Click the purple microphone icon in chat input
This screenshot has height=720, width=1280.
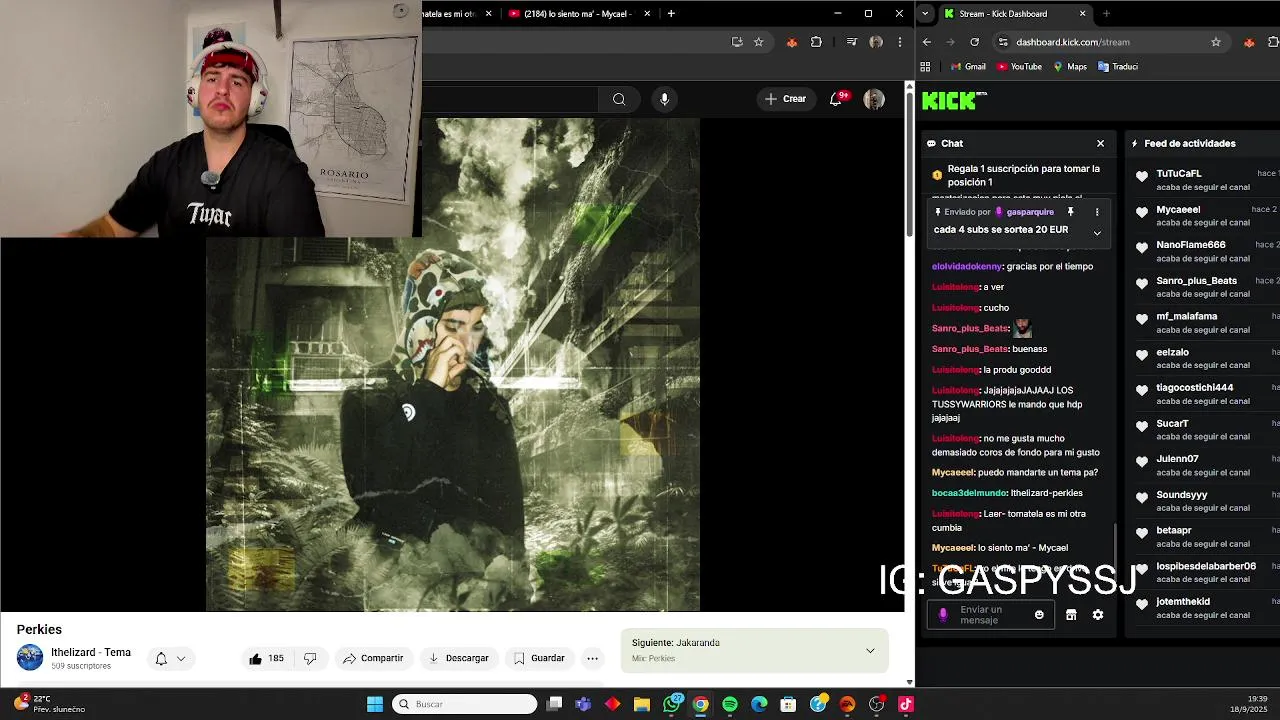(x=942, y=615)
